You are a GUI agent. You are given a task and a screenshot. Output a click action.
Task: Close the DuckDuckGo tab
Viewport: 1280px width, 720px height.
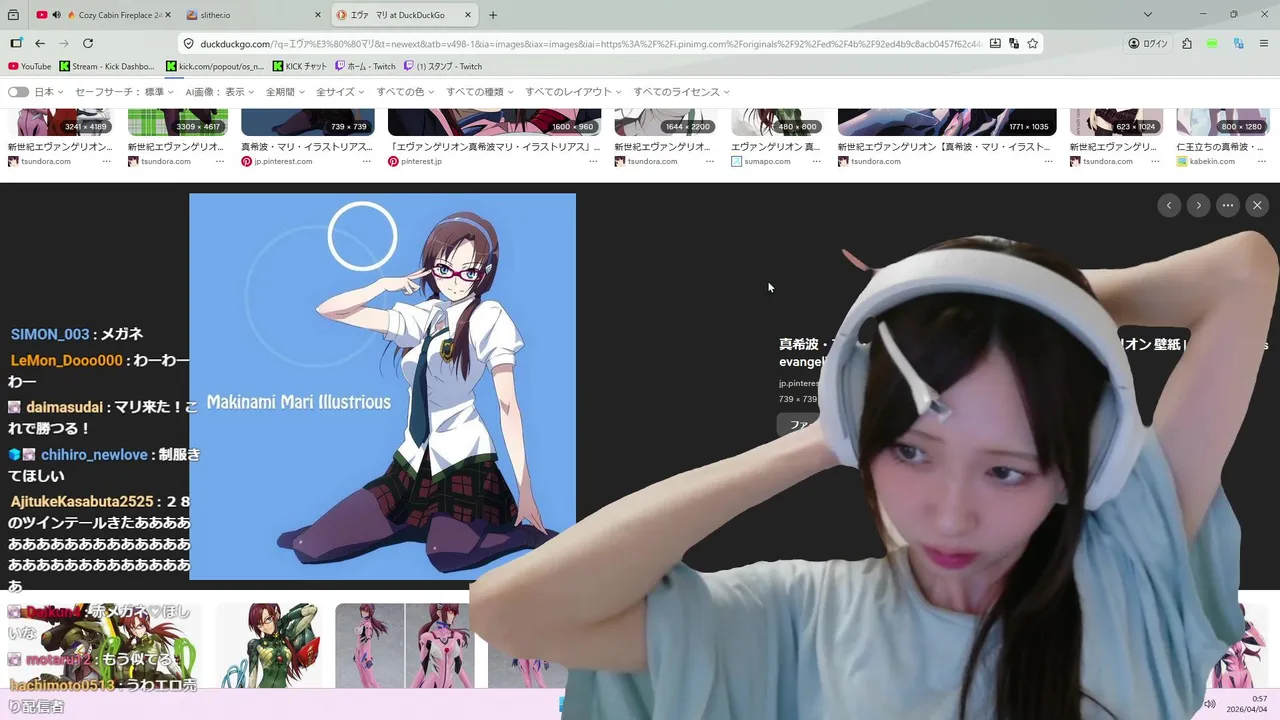[468, 15]
